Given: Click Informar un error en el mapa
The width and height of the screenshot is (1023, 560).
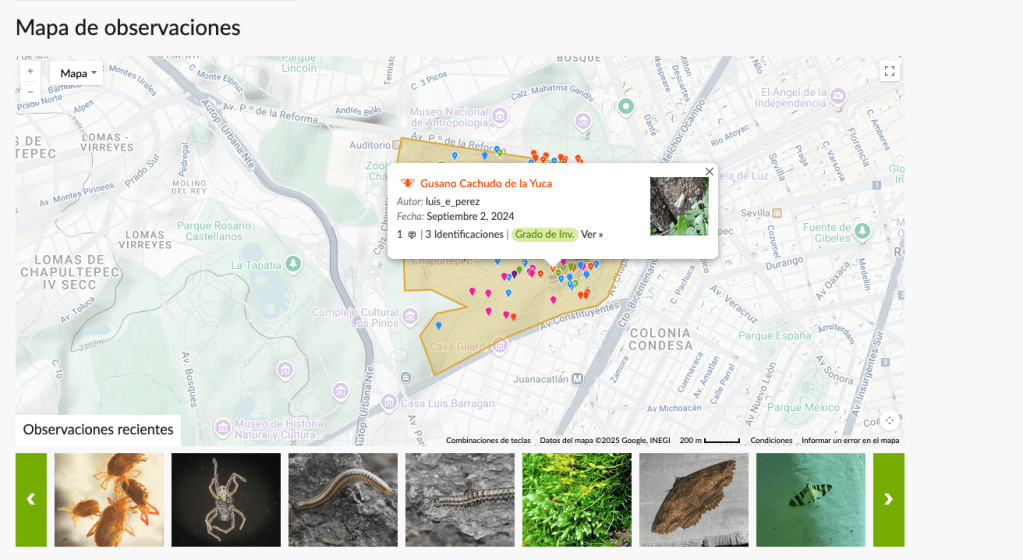Looking at the screenshot, I should click(850, 440).
